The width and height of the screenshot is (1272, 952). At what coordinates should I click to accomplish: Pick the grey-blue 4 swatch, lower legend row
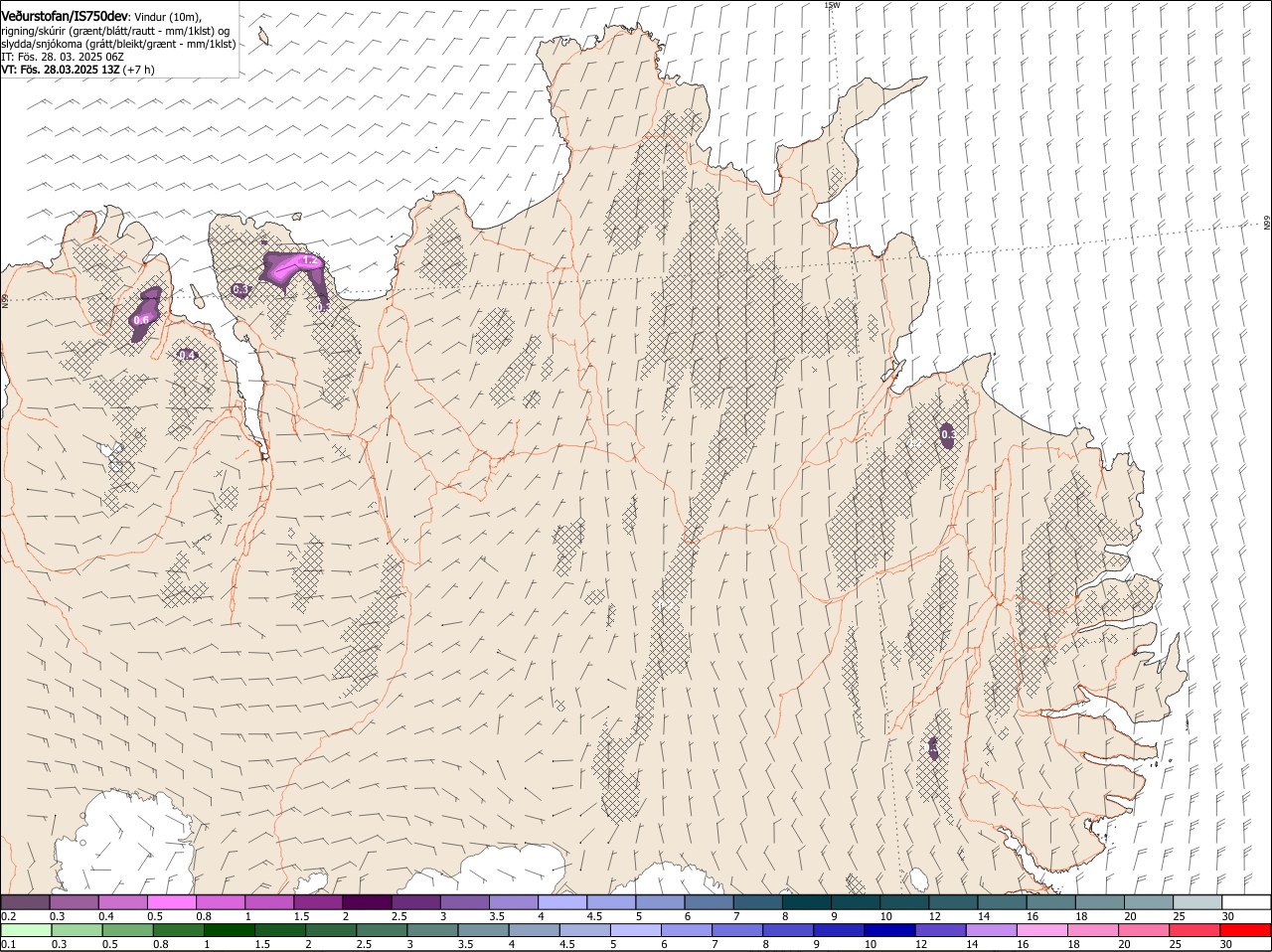coord(534,931)
